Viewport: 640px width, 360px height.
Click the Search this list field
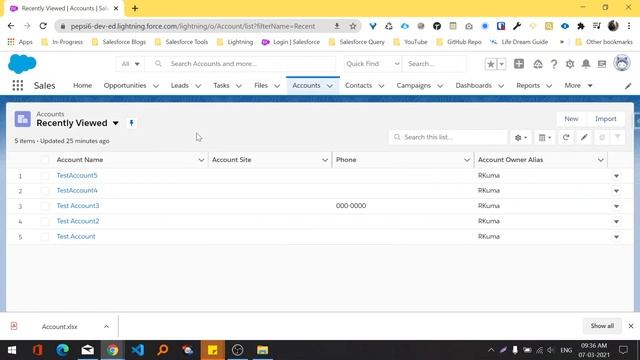tap(448, 137)
